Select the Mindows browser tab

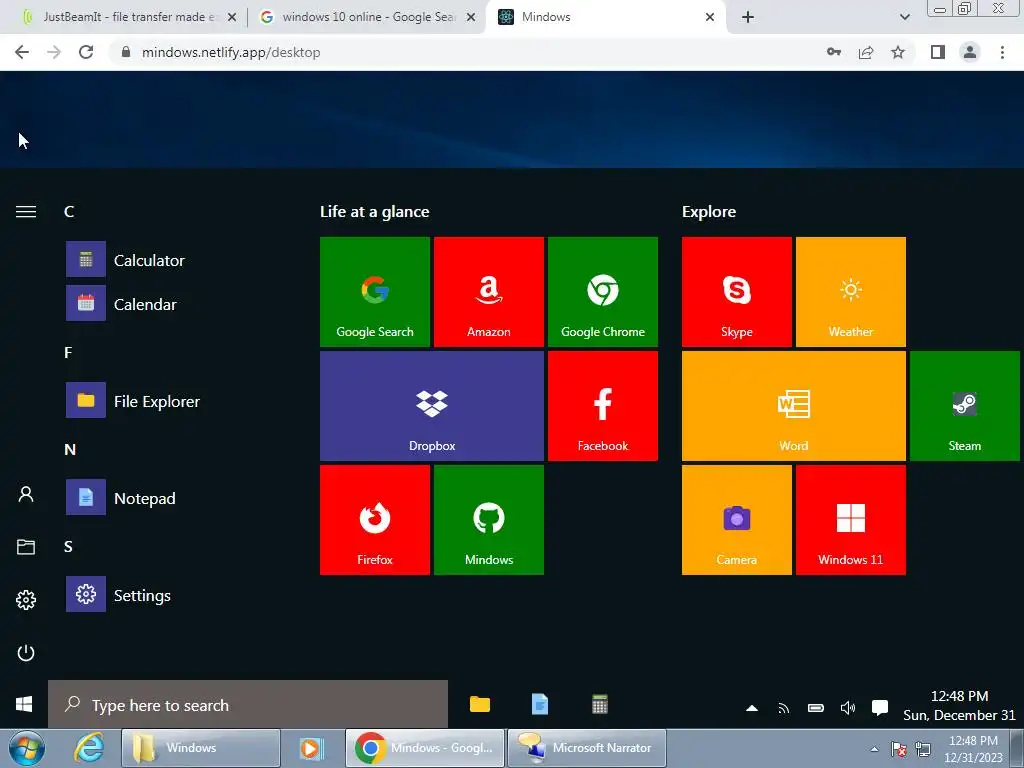(606, 17)
